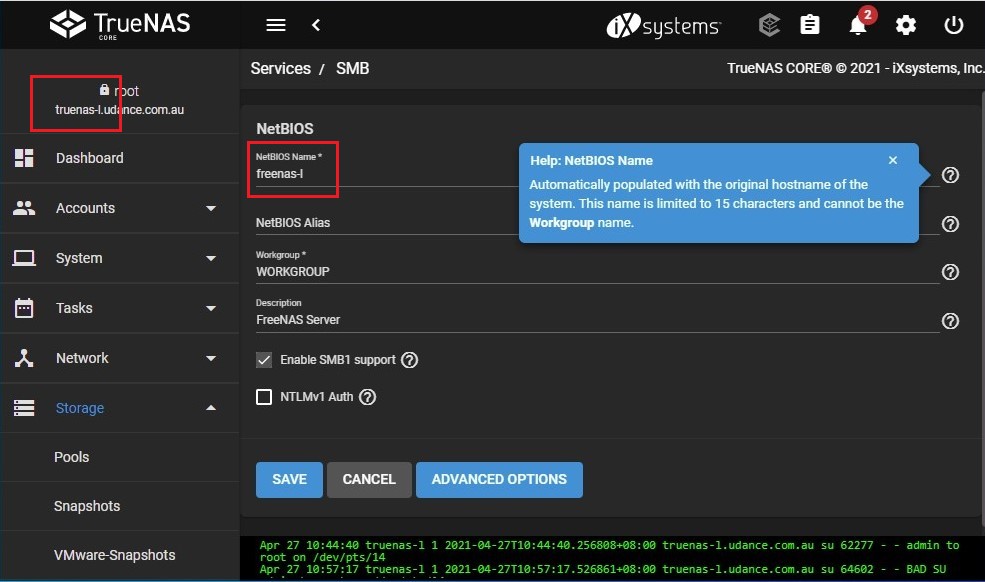Viewport: 985px width, 582px height.
Task: Click the Network topology icon
Action: click(24, 358)
